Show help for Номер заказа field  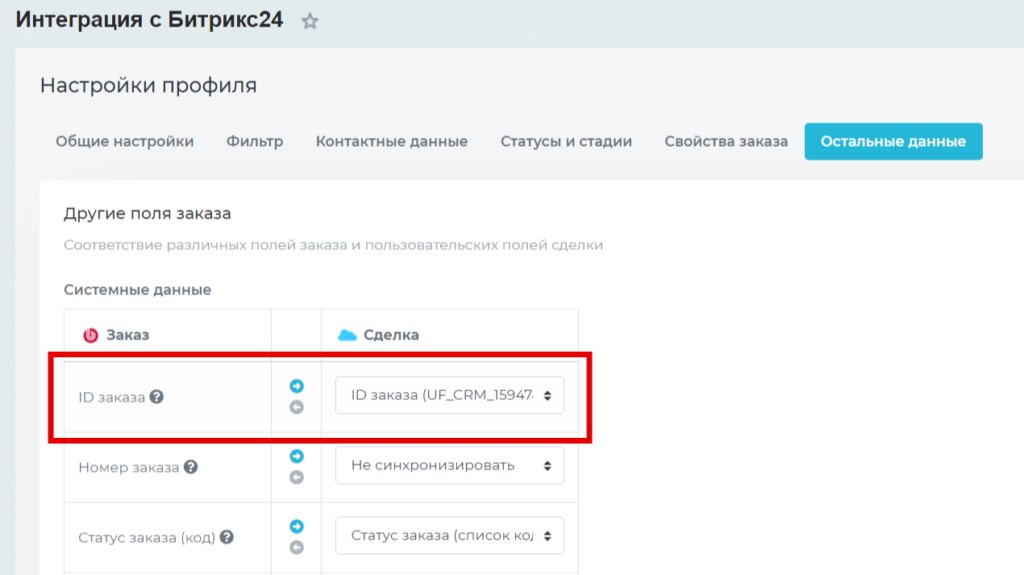tap(191, 467)
